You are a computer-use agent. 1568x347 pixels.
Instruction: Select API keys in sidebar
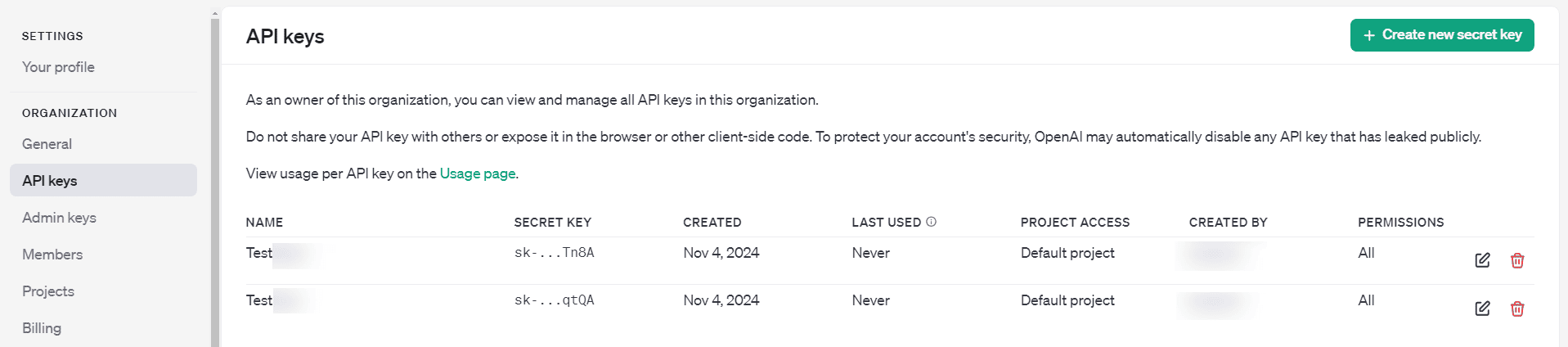50,181
